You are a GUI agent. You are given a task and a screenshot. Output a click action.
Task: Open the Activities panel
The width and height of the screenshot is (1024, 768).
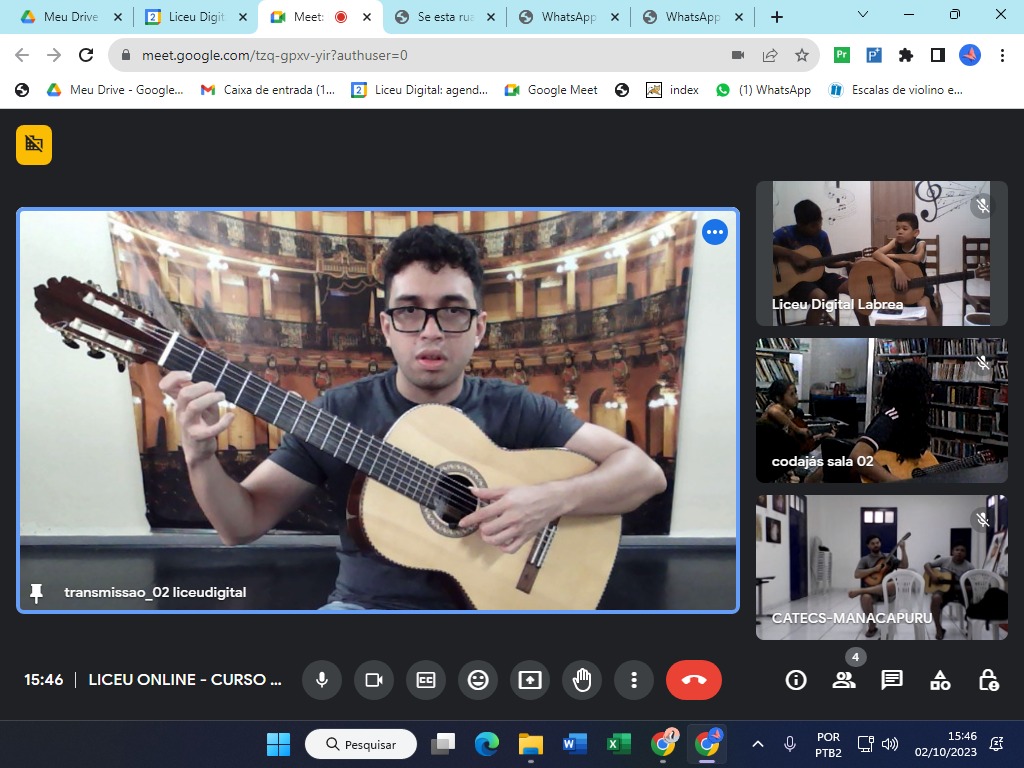940,680
